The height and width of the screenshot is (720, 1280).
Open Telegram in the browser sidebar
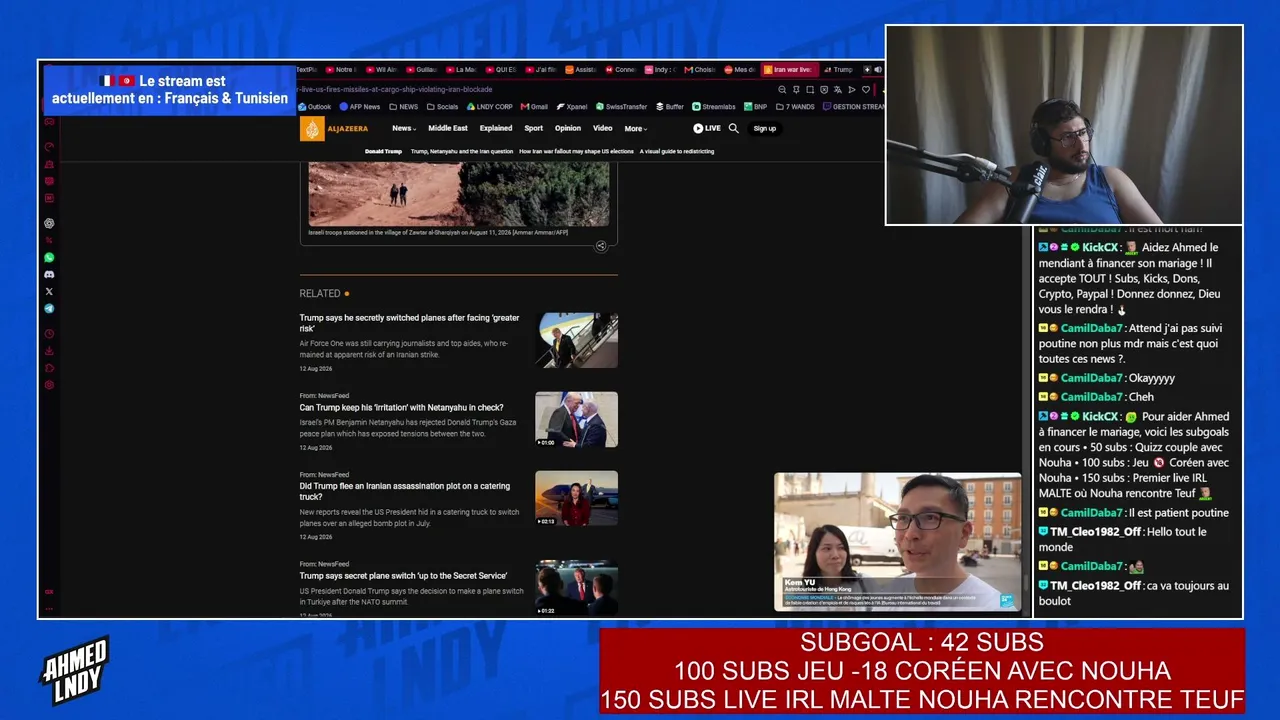click(x=49, y=309)
